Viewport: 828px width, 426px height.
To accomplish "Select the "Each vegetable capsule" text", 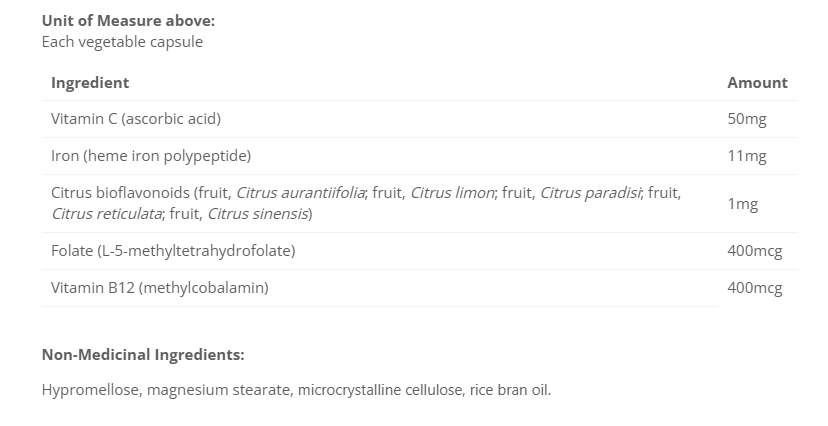I will (x=122, y=42).
